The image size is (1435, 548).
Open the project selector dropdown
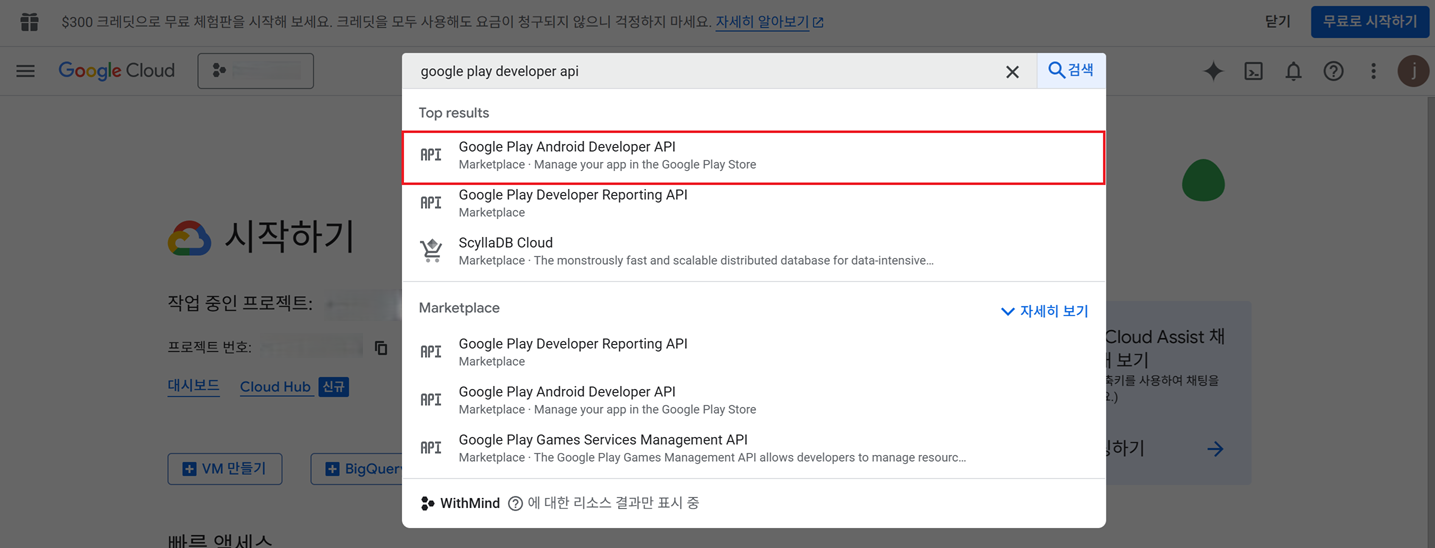tap(256, 71)
